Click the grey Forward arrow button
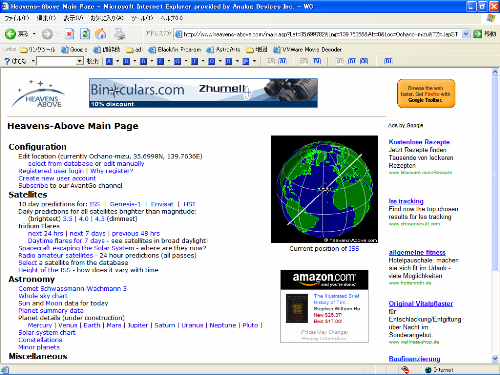Viewport: 500px width, 375px height. 47,34
